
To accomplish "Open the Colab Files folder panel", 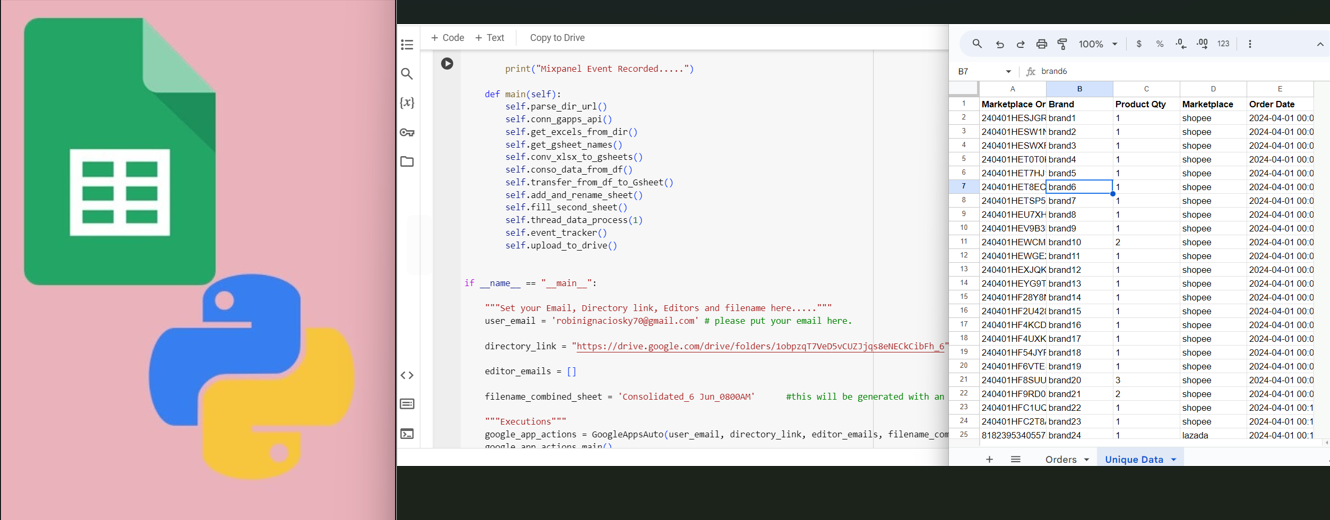I will [407, 161].
